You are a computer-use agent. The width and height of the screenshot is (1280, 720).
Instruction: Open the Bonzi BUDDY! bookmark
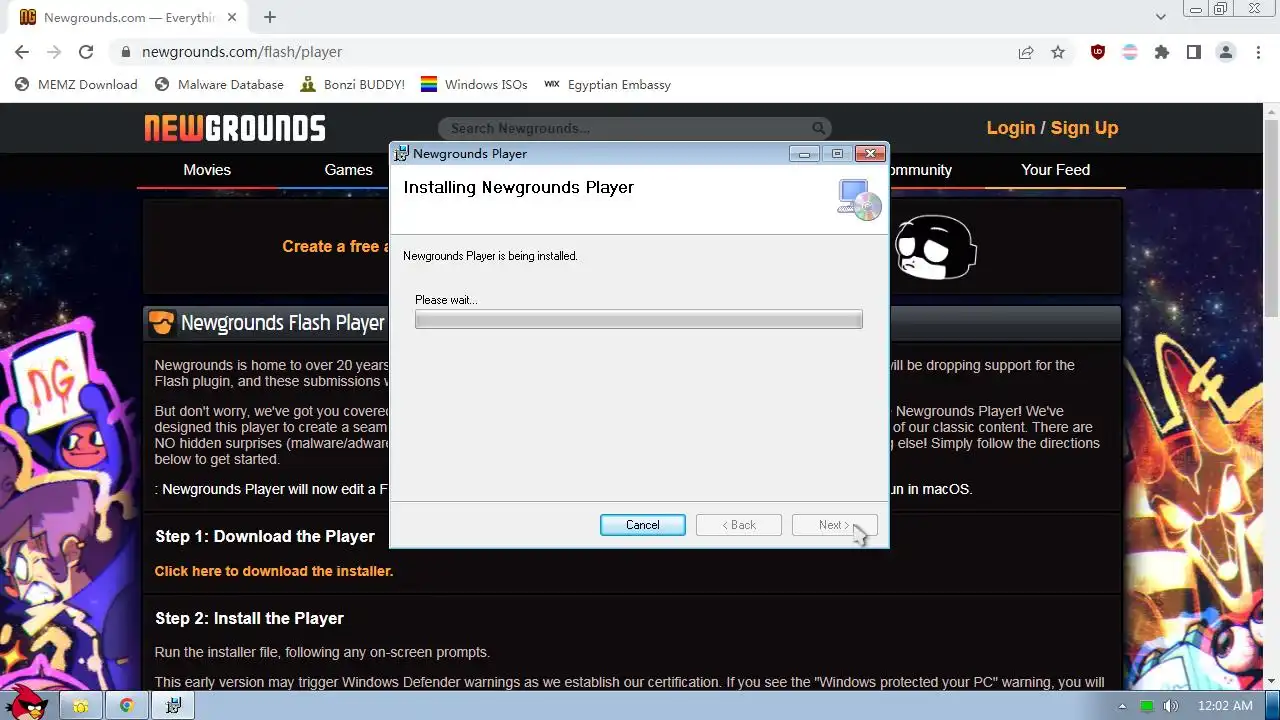(352, 85)
